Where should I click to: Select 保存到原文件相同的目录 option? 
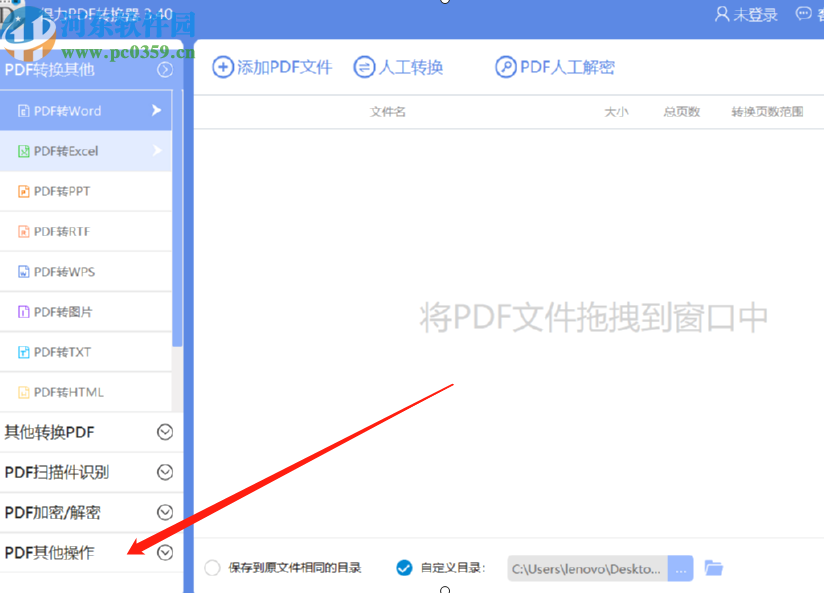211,567
